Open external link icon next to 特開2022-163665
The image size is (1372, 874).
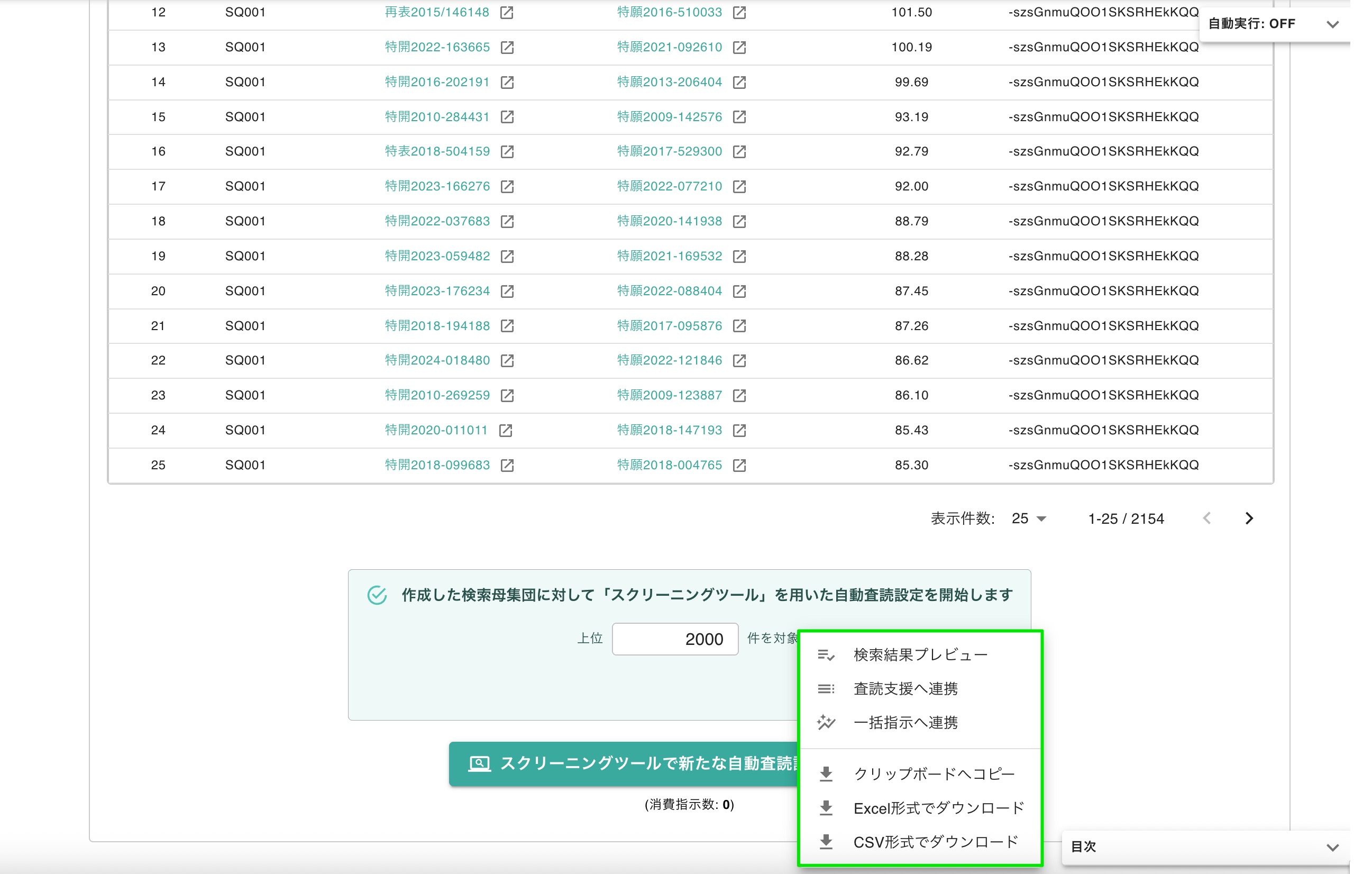click(x=507, y=47)
